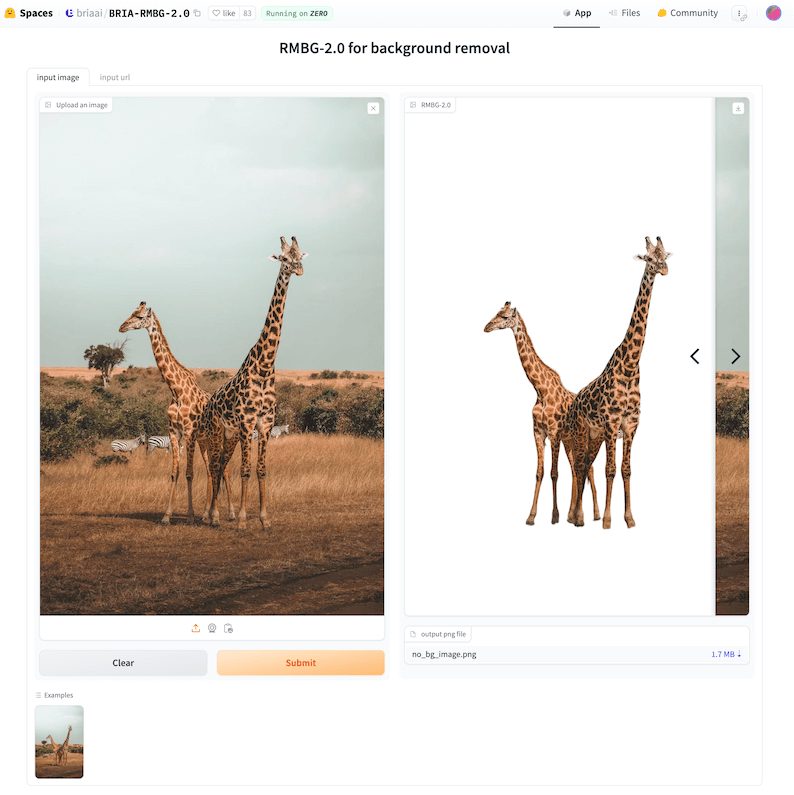The width and height of the screenshot is (794, 795).
Task: Click the Running on ZERO status badge
Action: pos(297,13)
